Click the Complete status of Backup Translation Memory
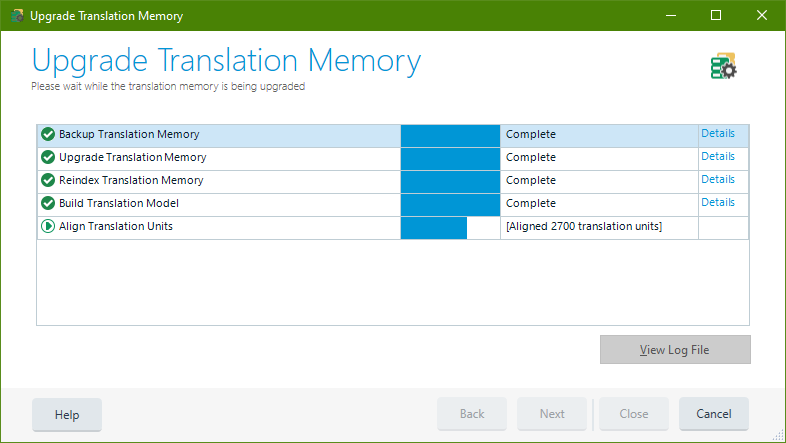 531,134
